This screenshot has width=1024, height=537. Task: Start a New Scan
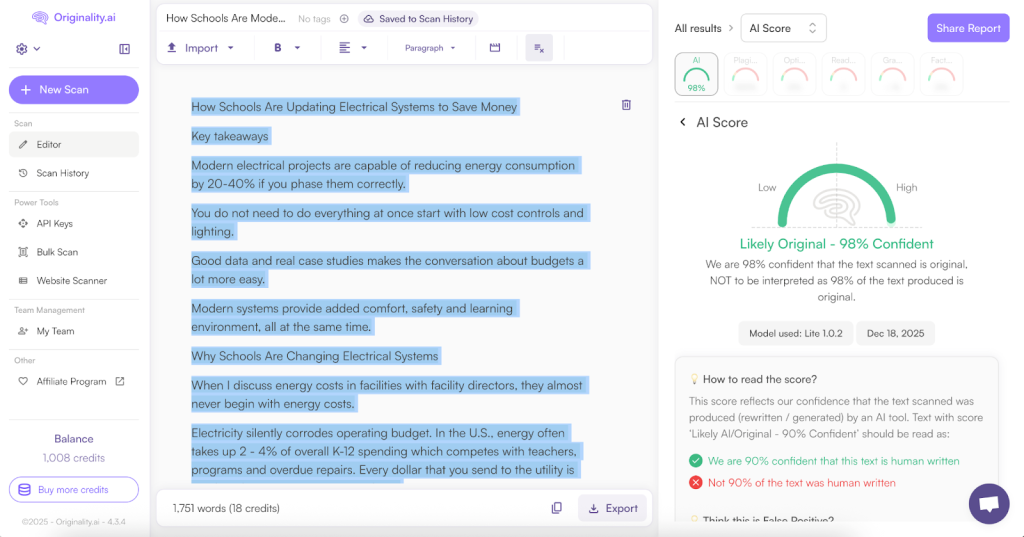74,90
